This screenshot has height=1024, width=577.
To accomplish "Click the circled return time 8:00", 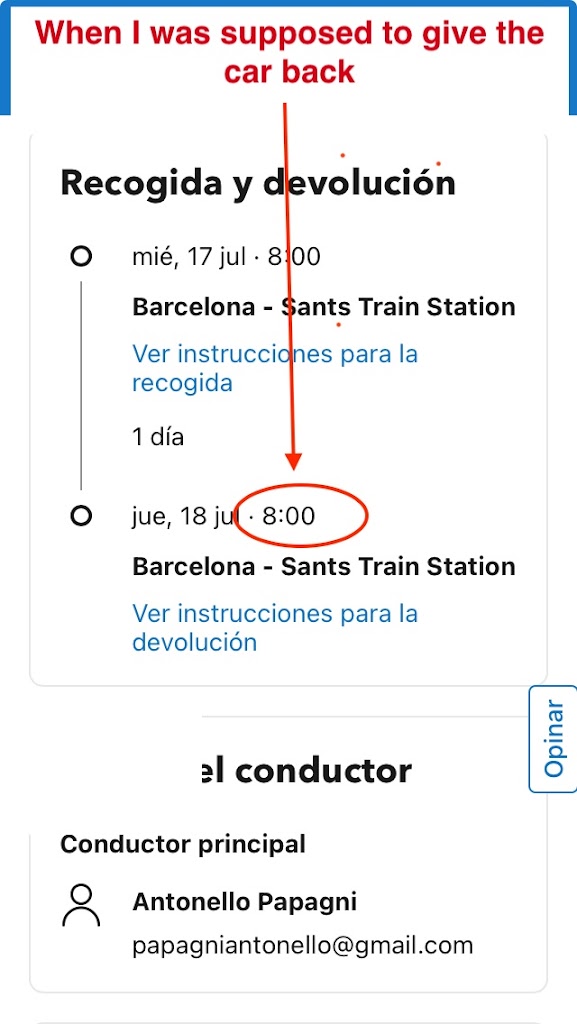I will click(x=288, y=517).
